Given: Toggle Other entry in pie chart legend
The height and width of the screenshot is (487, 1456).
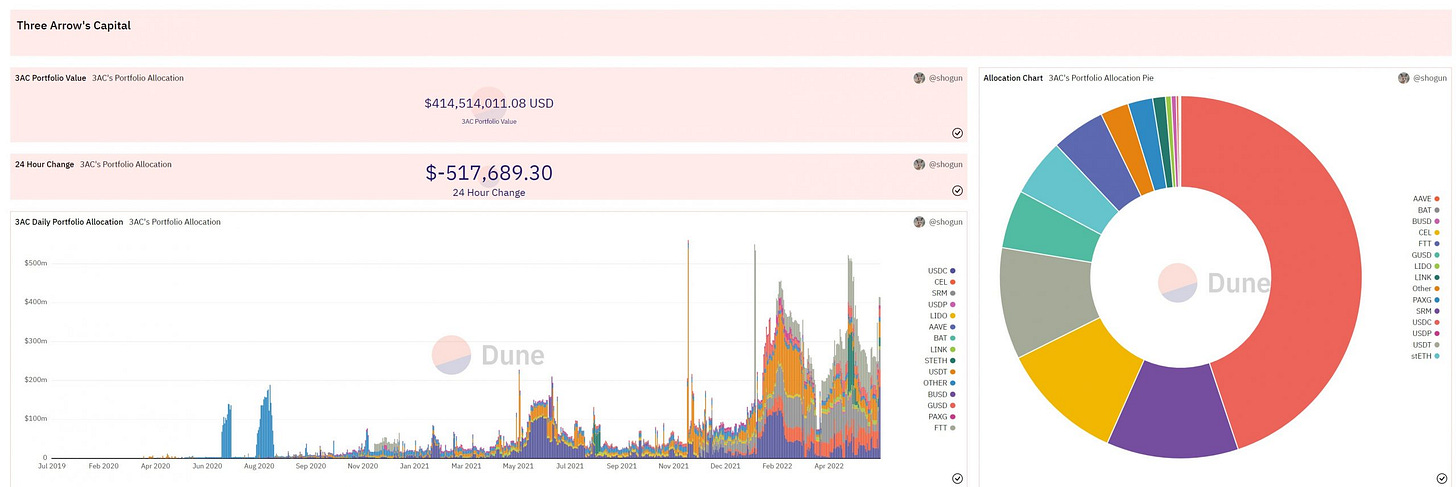Looking at the screenshot, I should pyautogui.click(x=1427, y=288).
